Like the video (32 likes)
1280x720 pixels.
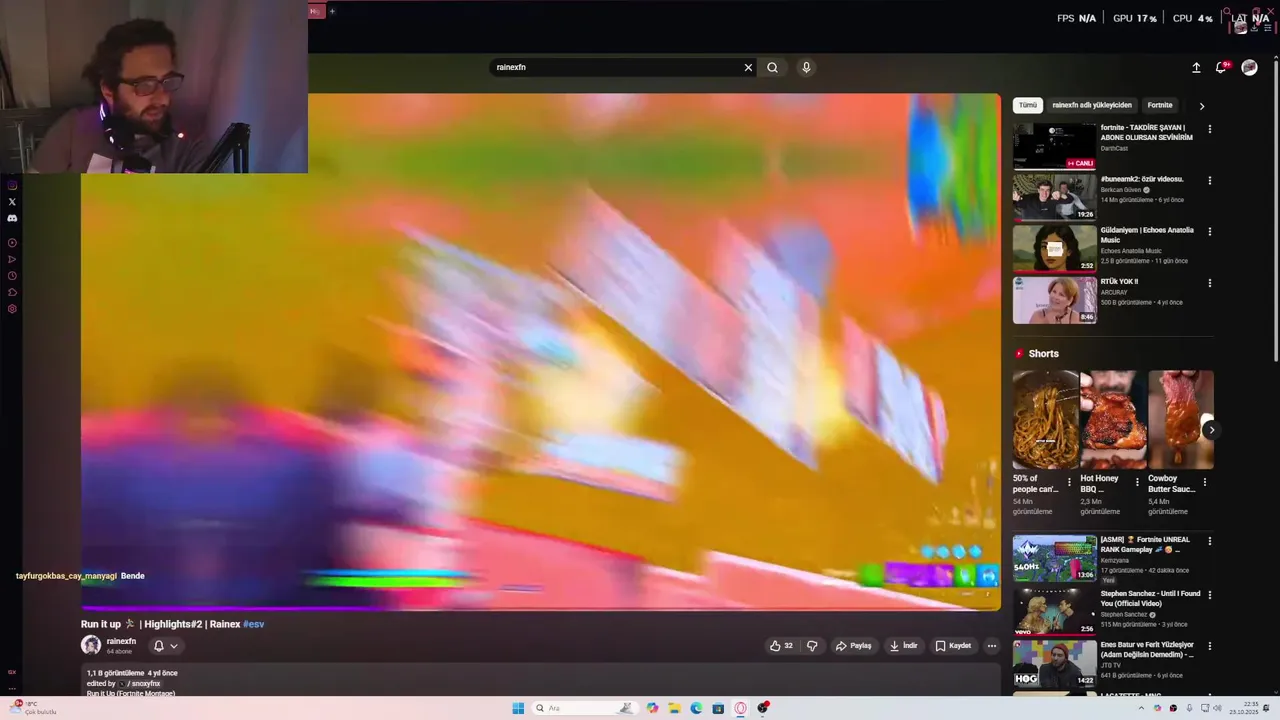tap(781, 646)
